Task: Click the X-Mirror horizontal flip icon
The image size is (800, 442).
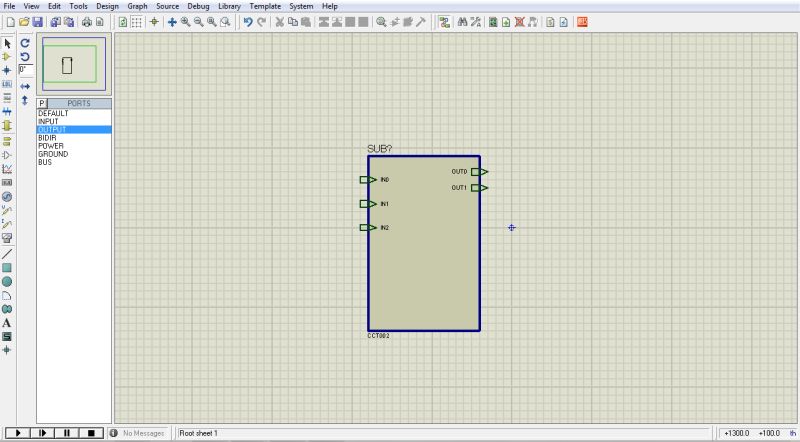Action: click(25, 86)
